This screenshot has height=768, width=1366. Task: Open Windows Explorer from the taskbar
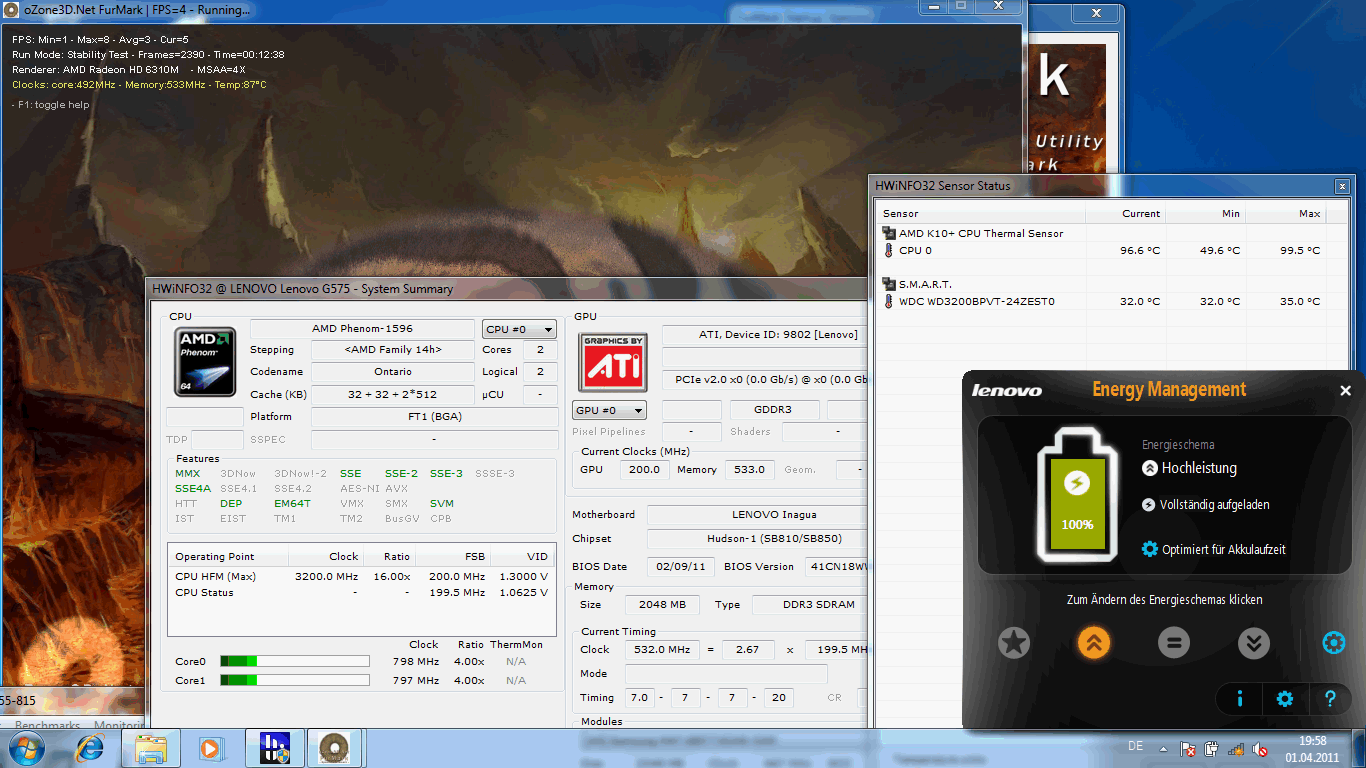tap(151, 747)
